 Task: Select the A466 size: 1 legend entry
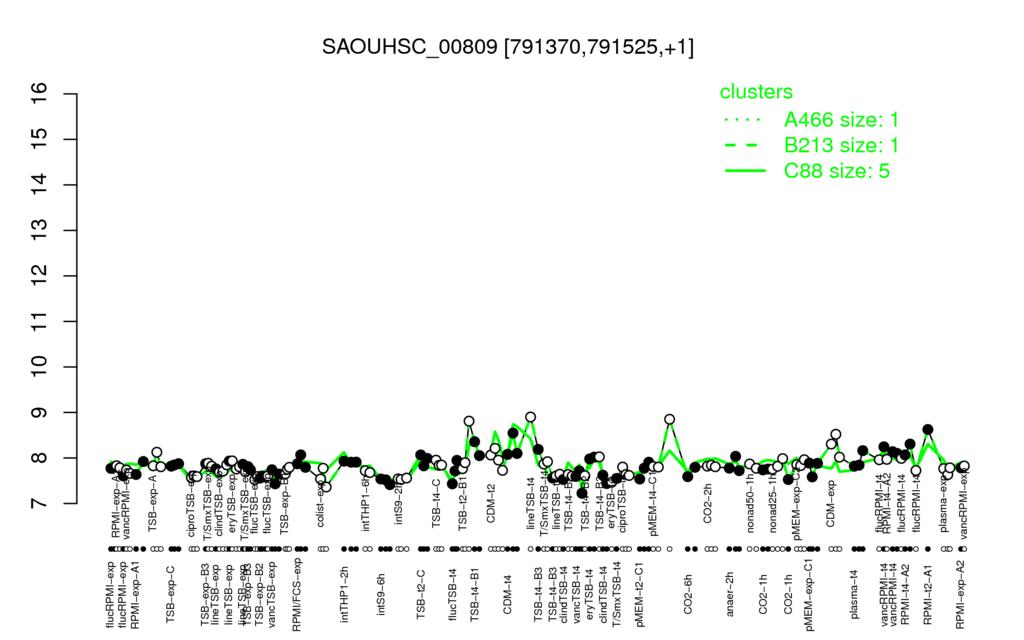pyautogui.click(x=841, y=120)
